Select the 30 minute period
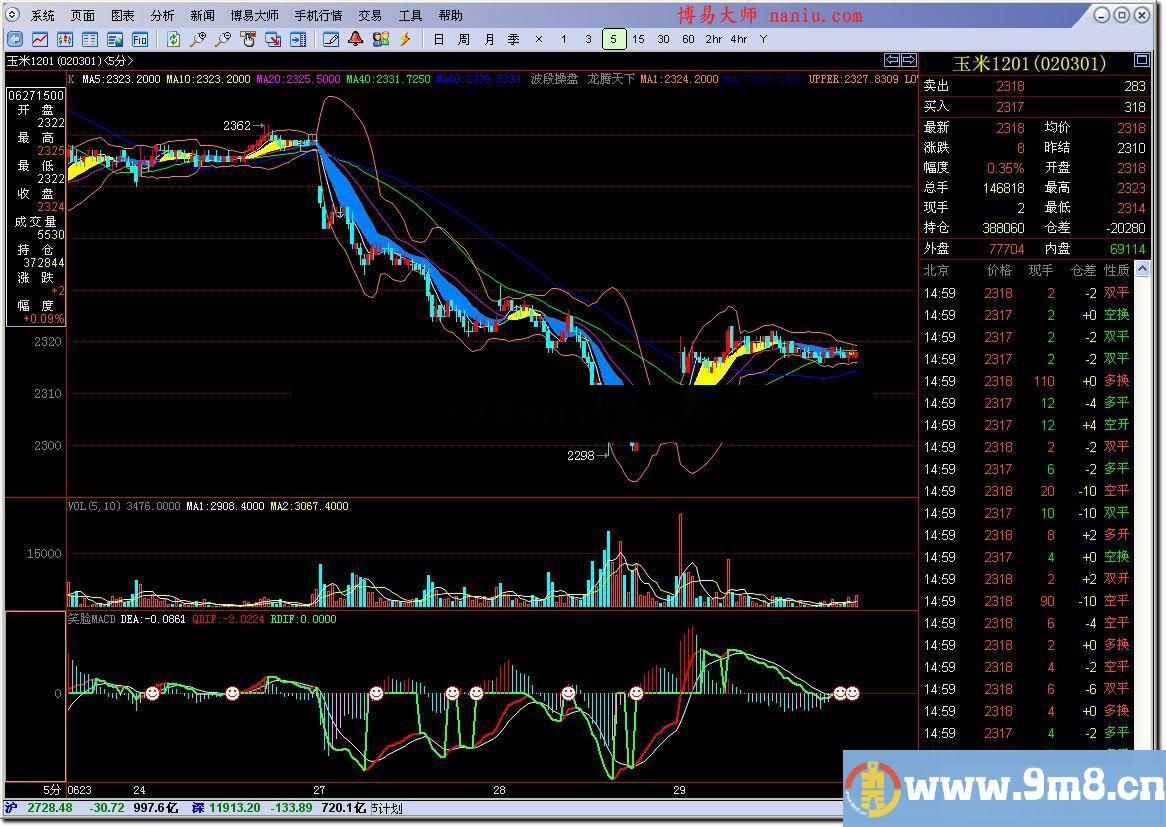1166x827 pixels. click(x=663, y=39)
